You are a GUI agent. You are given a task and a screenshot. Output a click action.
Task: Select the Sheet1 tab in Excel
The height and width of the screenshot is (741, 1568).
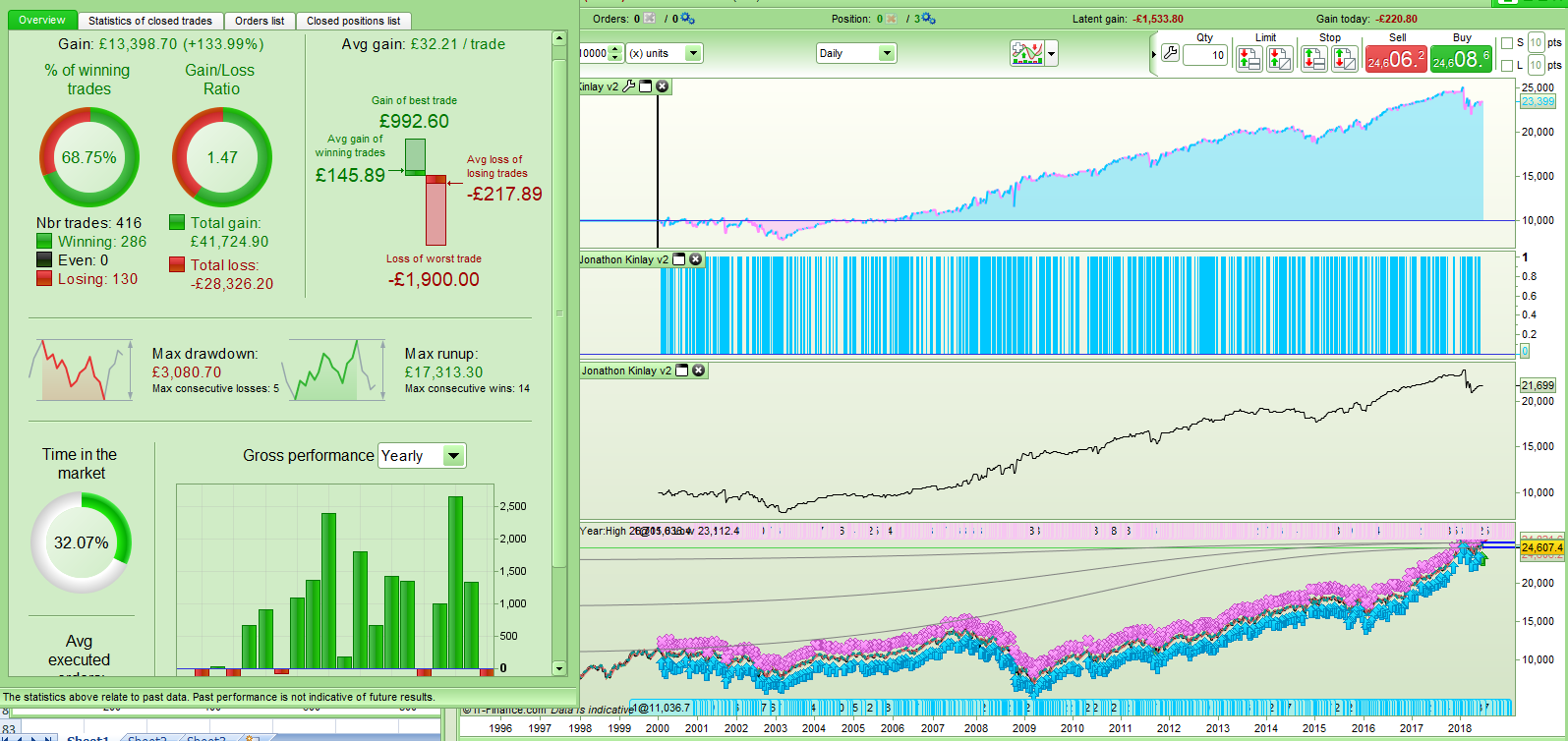[x=87, y=737]
